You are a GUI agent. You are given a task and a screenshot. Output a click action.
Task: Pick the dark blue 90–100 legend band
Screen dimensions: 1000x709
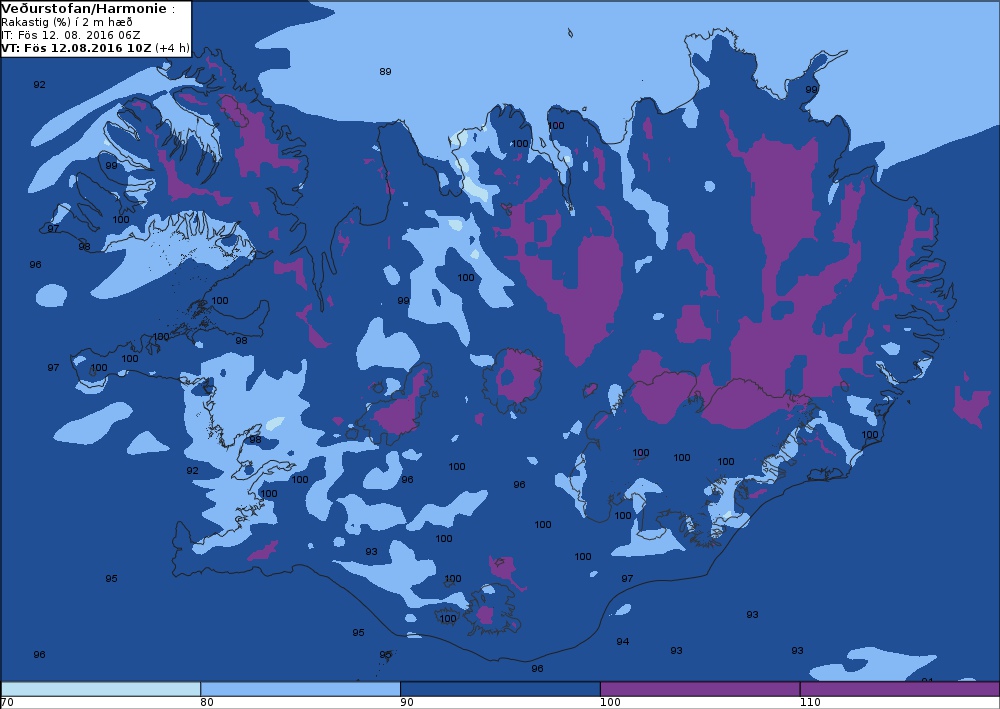coord(500,689)
